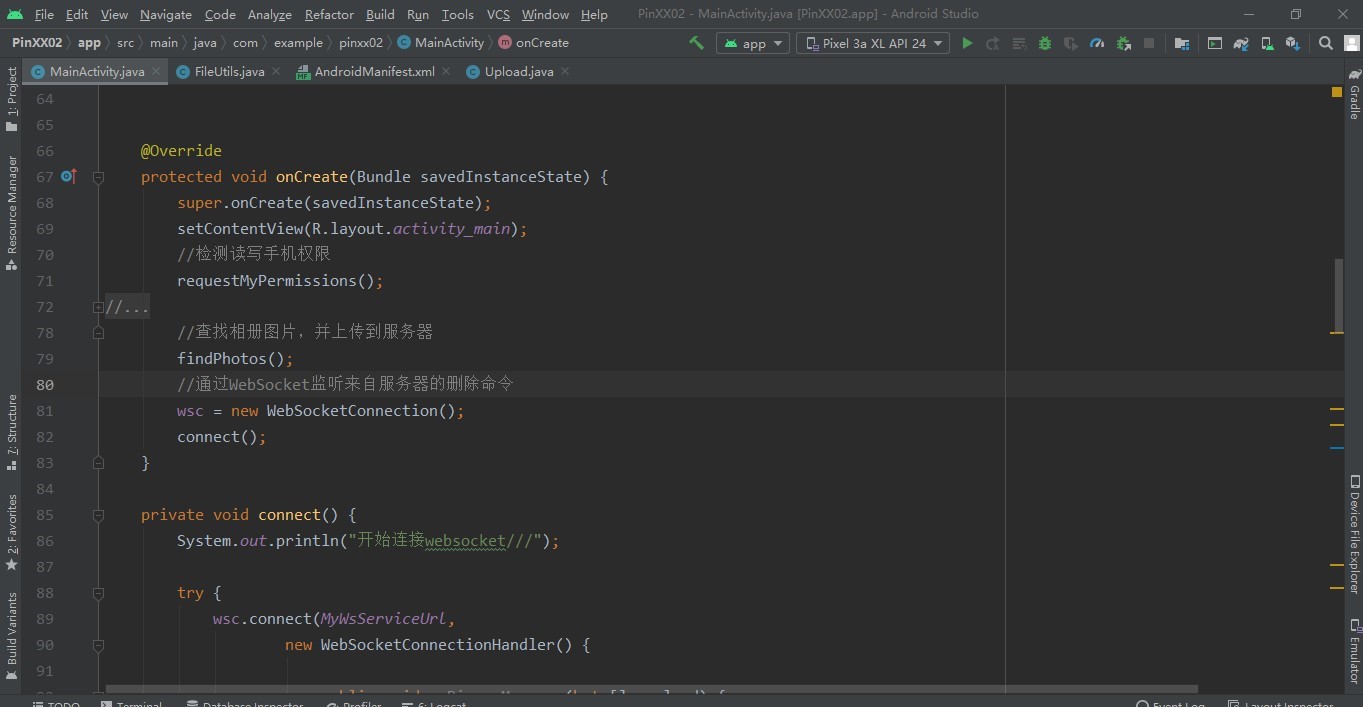Open the Device File Explorer panel
1363x707 pixels.
point(1354,535)
